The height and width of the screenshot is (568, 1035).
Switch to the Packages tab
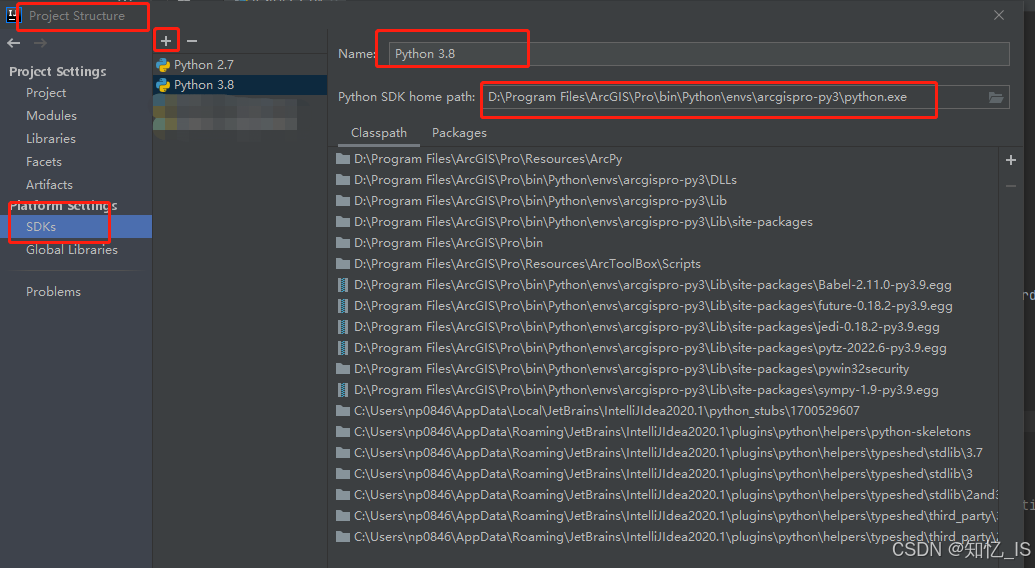coord(459,133)
